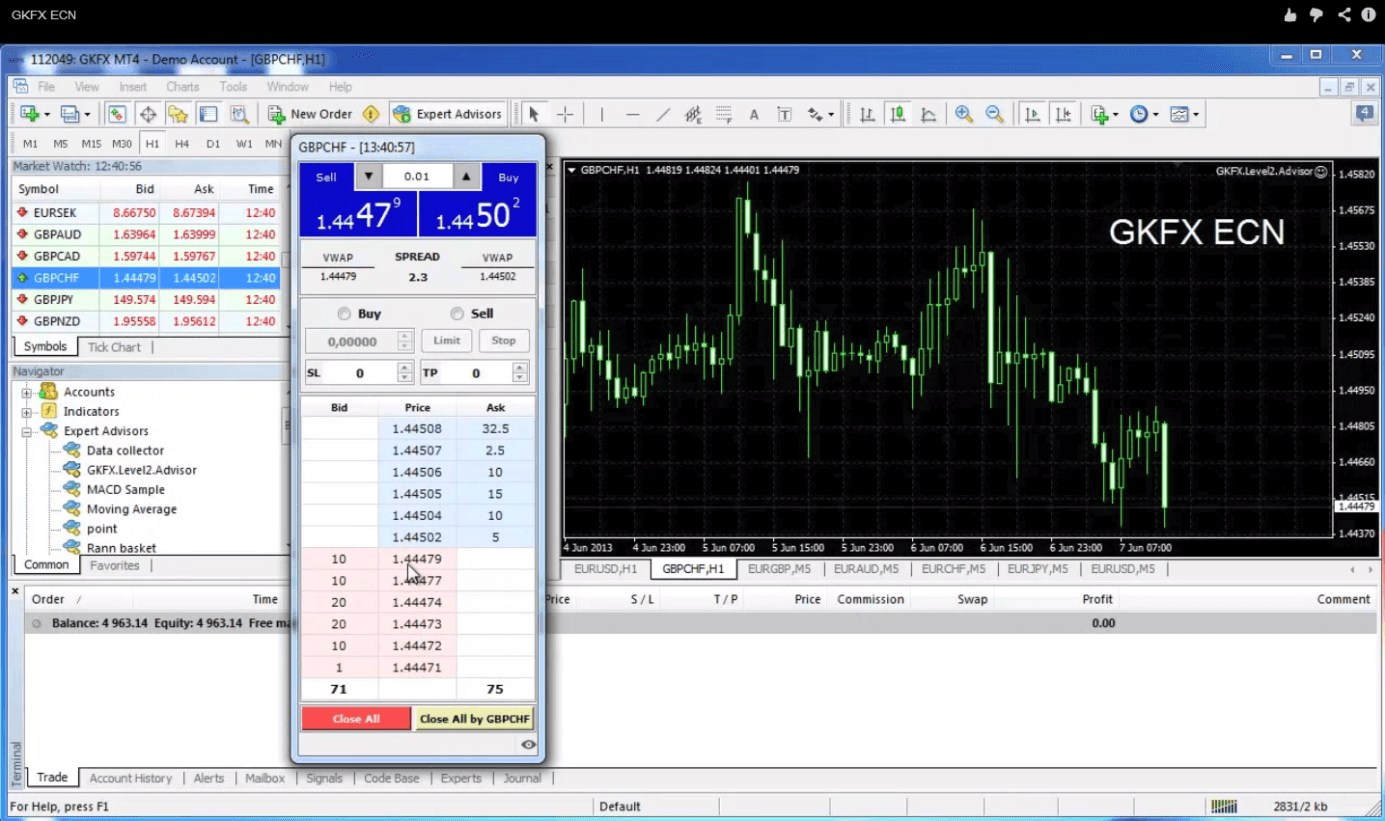Switch to the Favorites tab in Navigator
The height and width of the screenshot is (821, 1385).
point(115,565)
